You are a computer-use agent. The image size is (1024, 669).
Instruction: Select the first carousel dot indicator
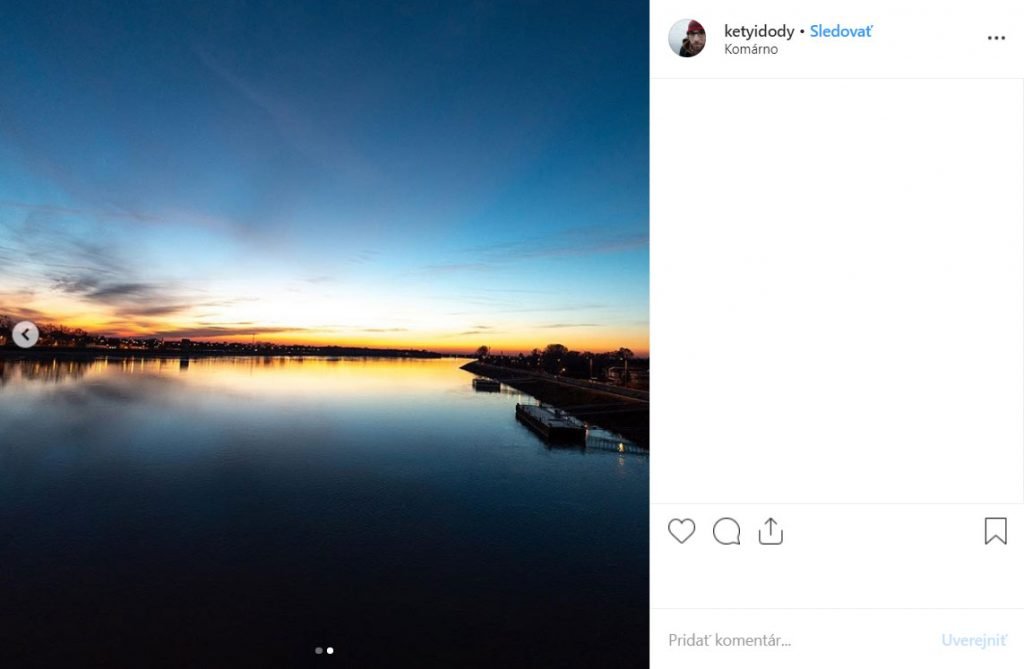pos(319,650)
